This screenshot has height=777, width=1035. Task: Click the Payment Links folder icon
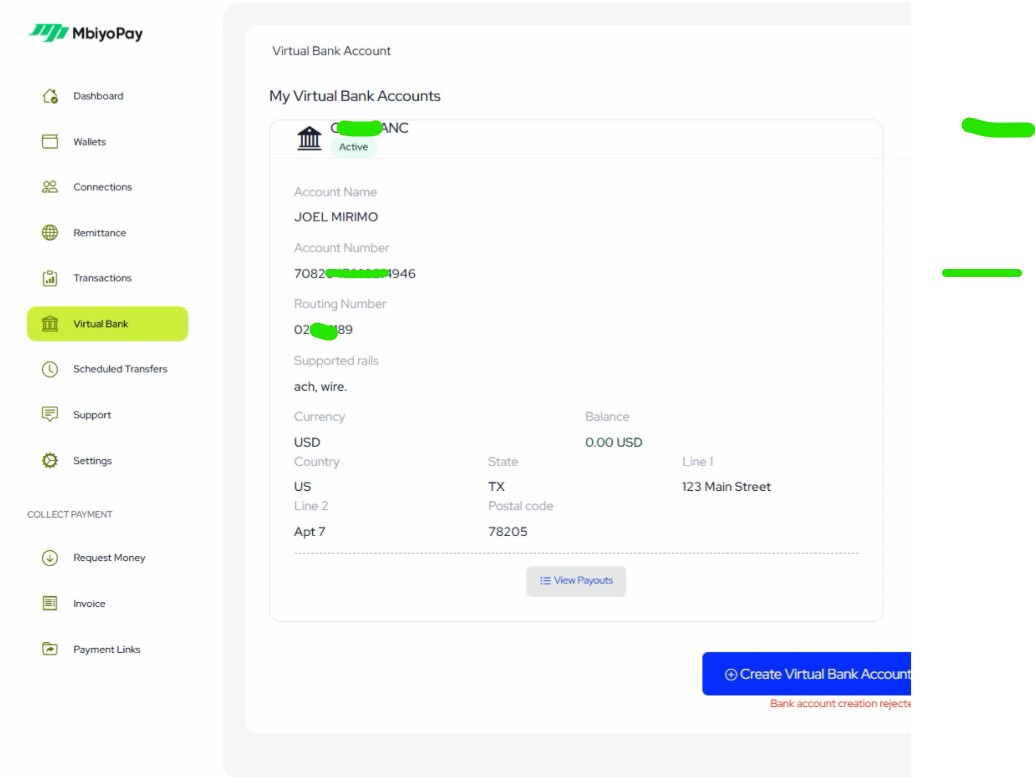[x=50, y=649]
